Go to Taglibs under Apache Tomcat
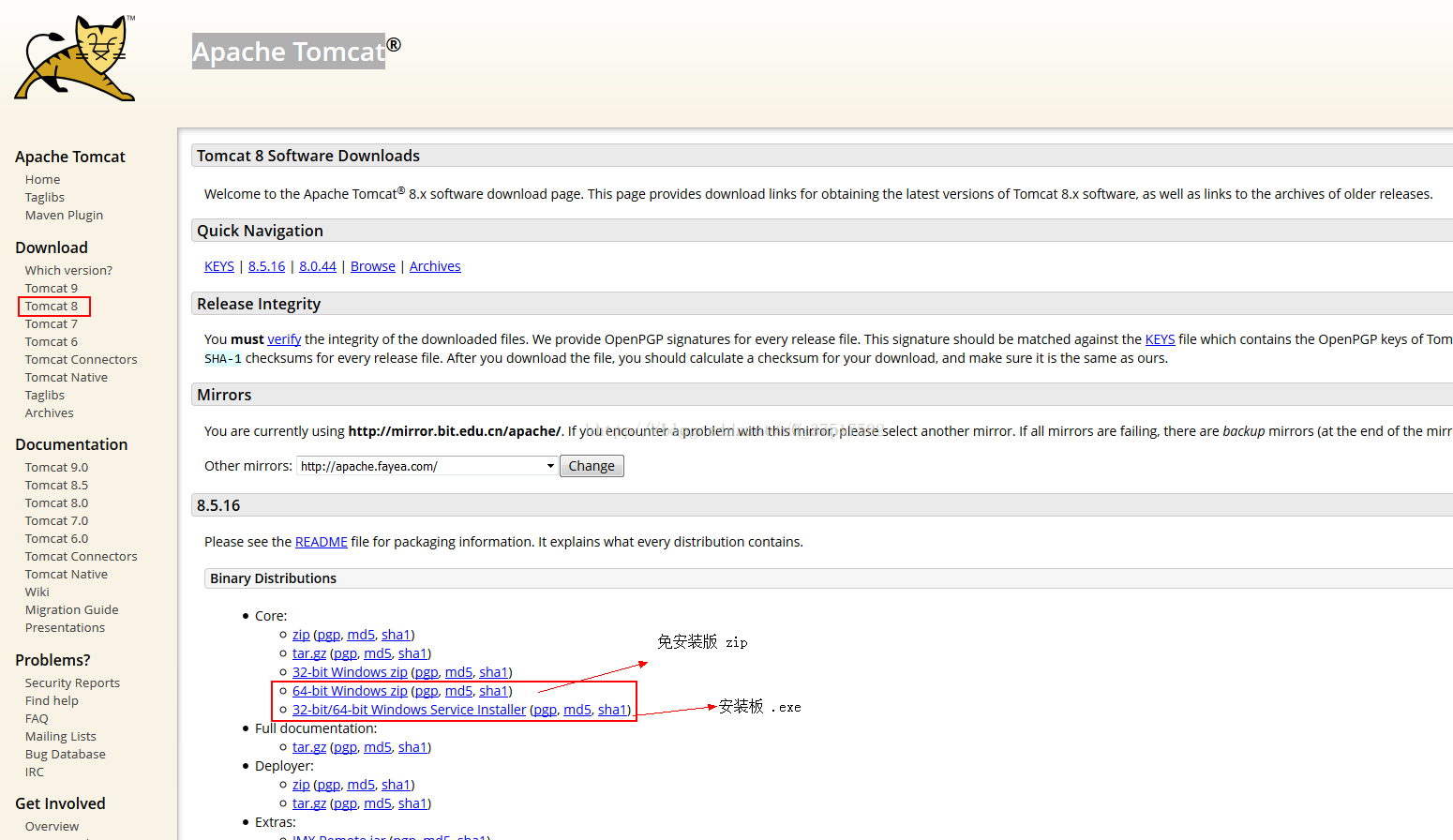The width and height of the screenshot is (1453, 840). pyautogui.click(x=45, y=197)
